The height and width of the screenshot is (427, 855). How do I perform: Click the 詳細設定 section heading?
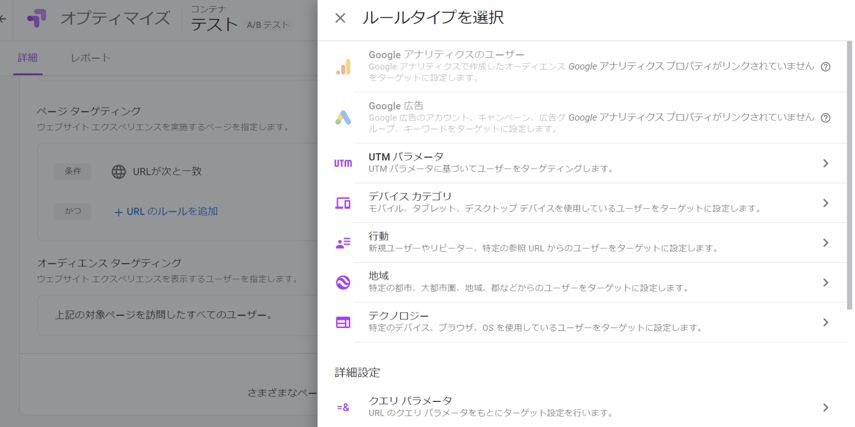(x=357, y=373)
